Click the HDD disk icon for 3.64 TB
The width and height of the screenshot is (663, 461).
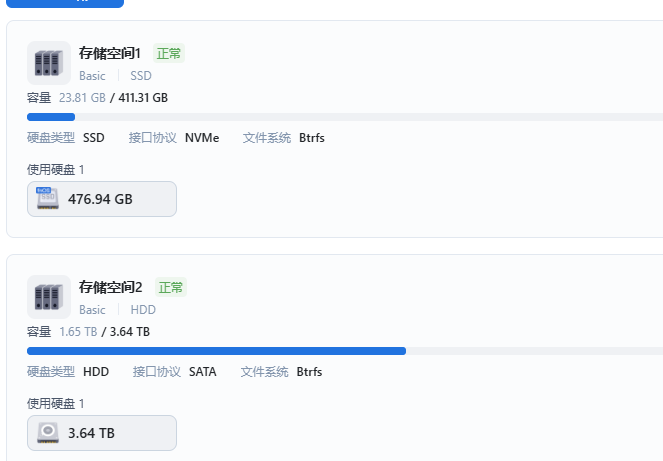tap(47, 433)
